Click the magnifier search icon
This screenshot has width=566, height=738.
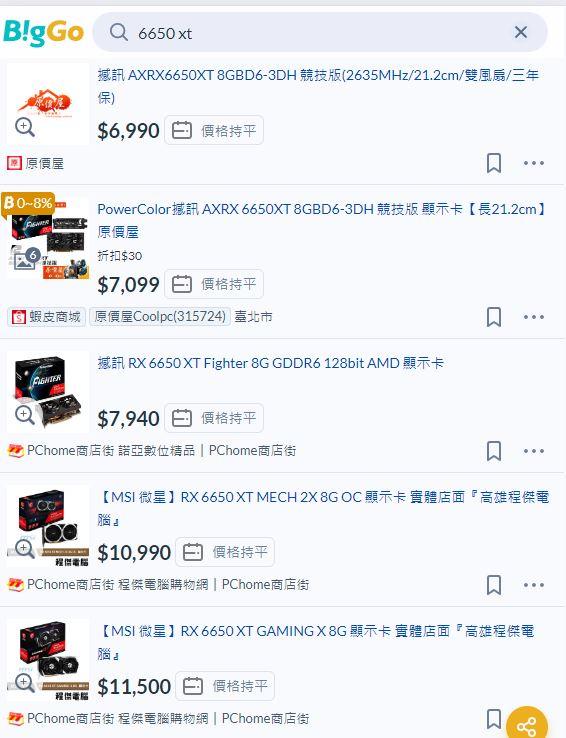[119, 32]
